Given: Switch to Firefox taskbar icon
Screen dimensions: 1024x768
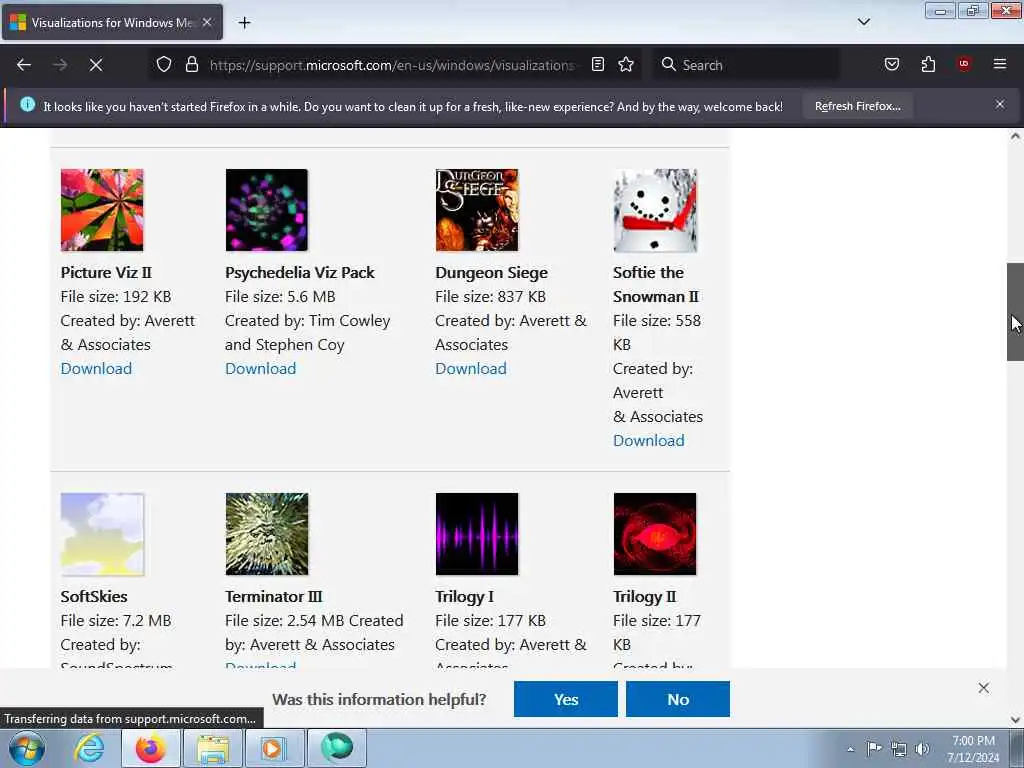Looking at the screenshot, I should [x=151, y=748].
